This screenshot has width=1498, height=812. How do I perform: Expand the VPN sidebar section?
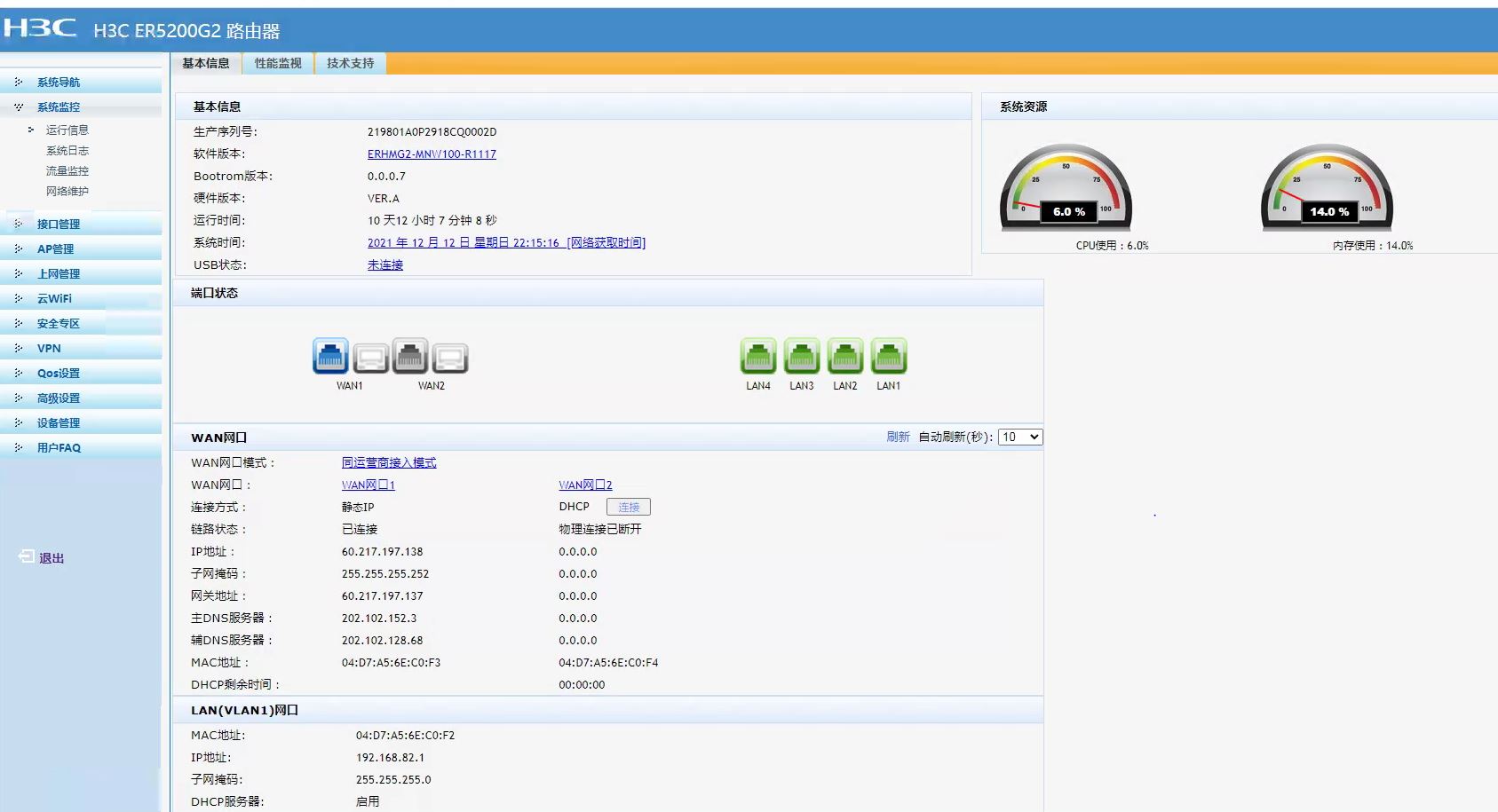[49, 349]
